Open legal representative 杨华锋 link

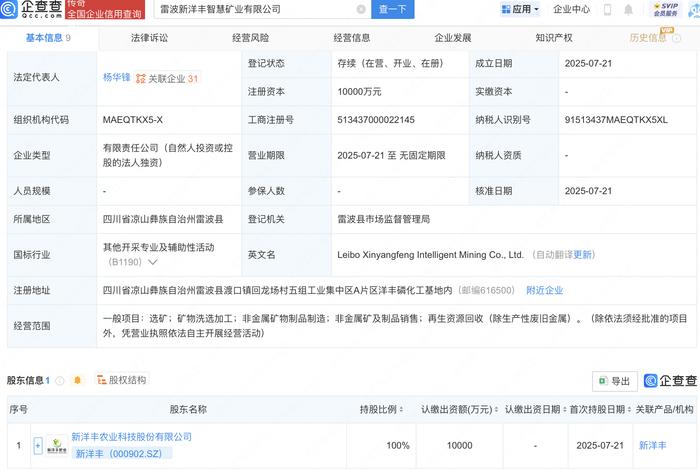point(117,77)
